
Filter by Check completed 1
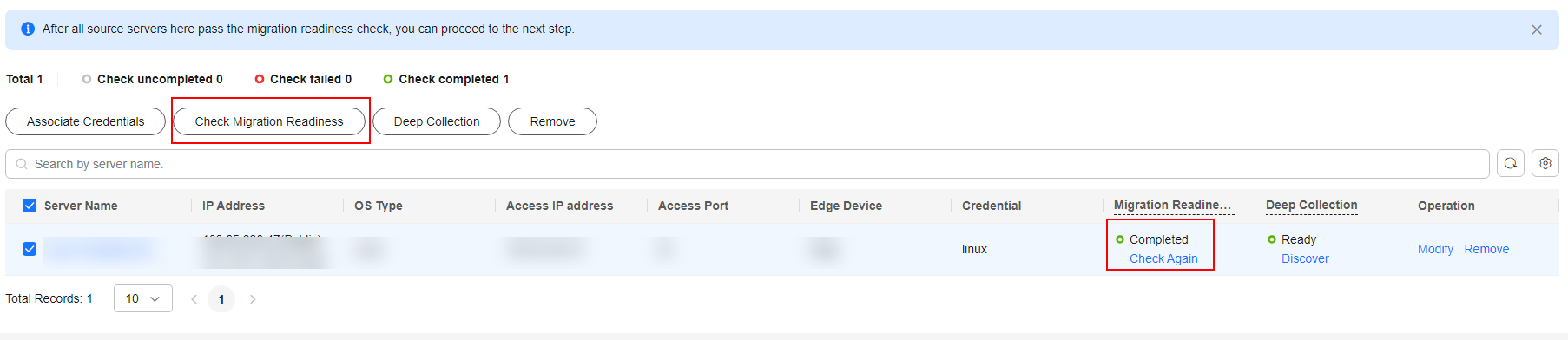tap(446, 79)
